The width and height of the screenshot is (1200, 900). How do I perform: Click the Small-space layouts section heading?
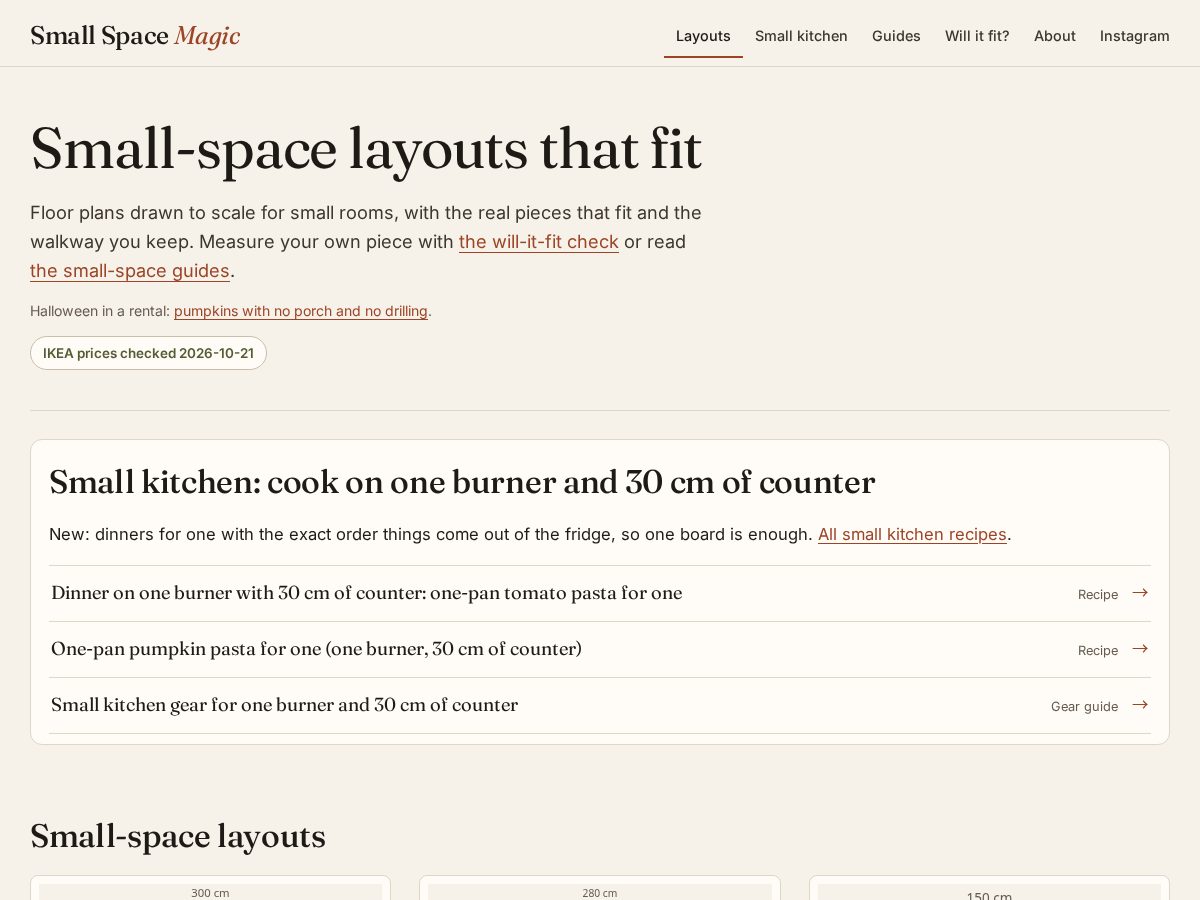(x=178, y=836)
